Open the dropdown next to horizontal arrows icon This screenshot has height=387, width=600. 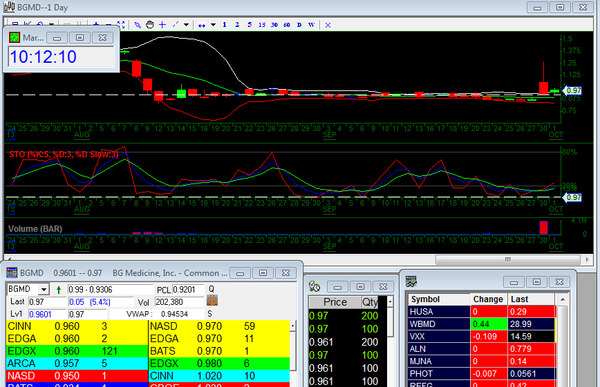213,25
